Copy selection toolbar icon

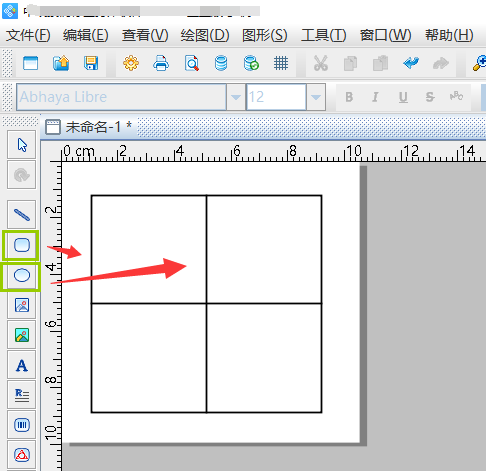pos(350,63)
